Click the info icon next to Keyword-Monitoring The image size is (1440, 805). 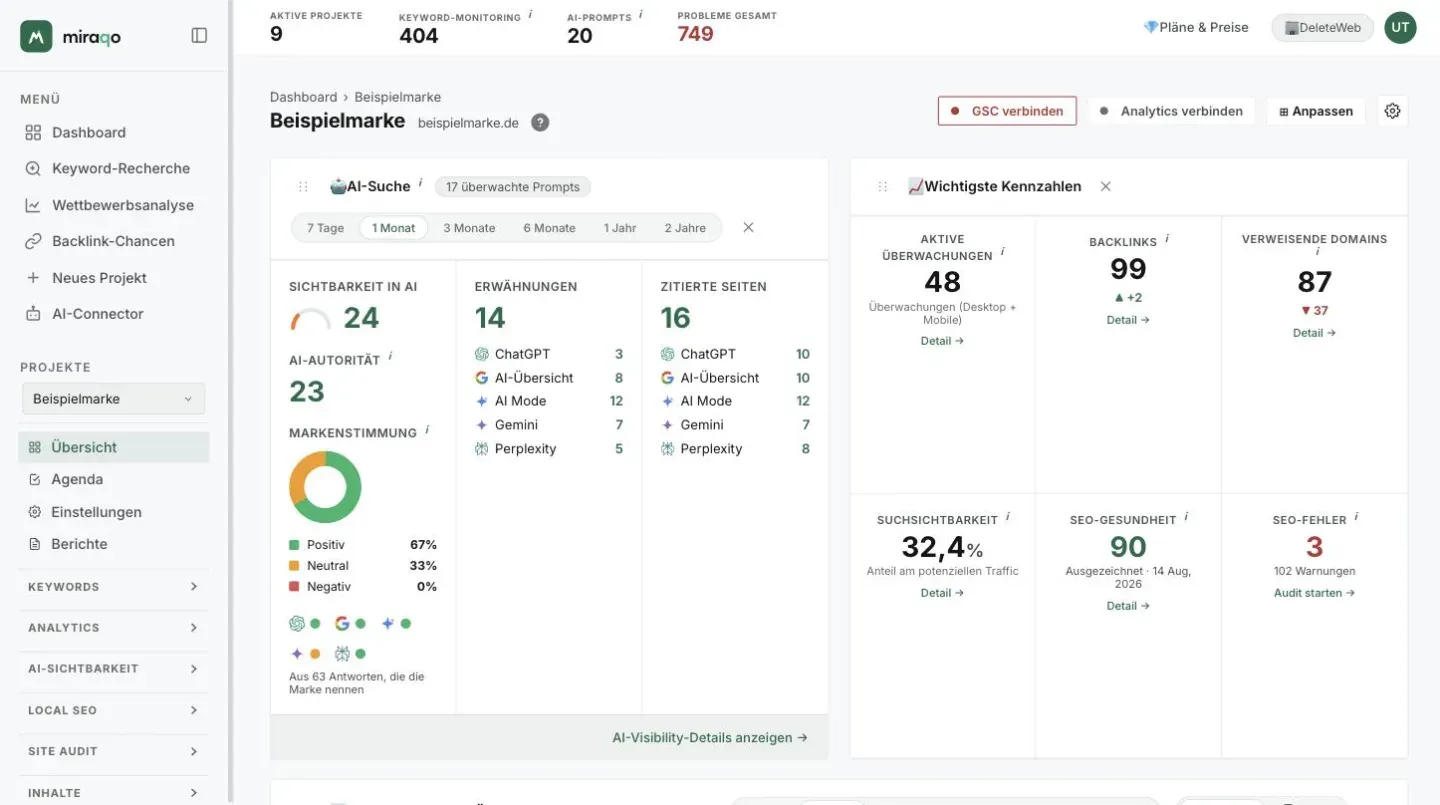point(530,15)
